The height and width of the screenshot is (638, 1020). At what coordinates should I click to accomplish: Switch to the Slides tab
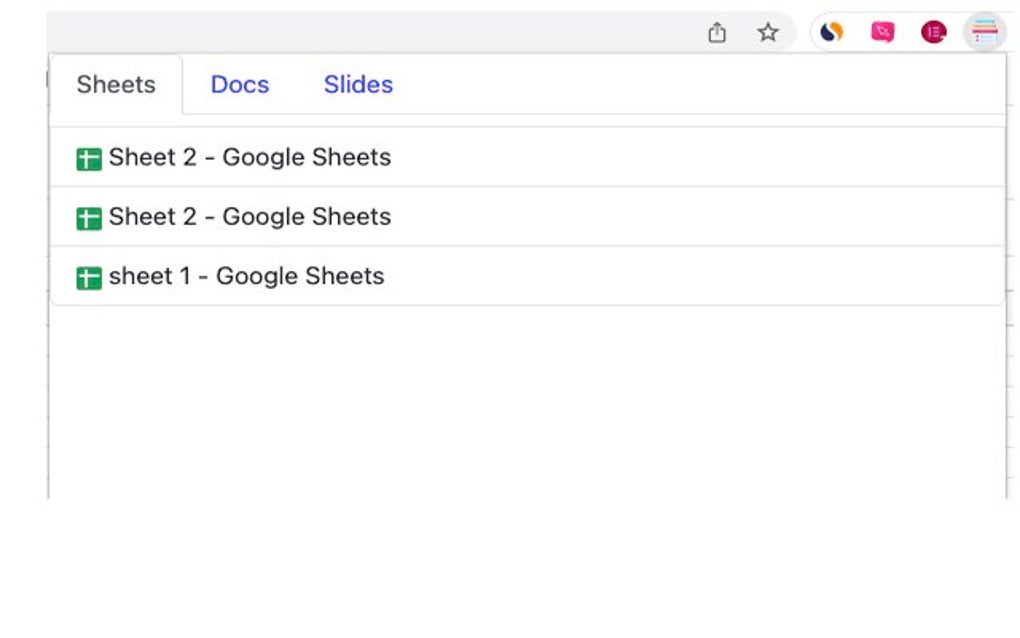pos(357,84)
